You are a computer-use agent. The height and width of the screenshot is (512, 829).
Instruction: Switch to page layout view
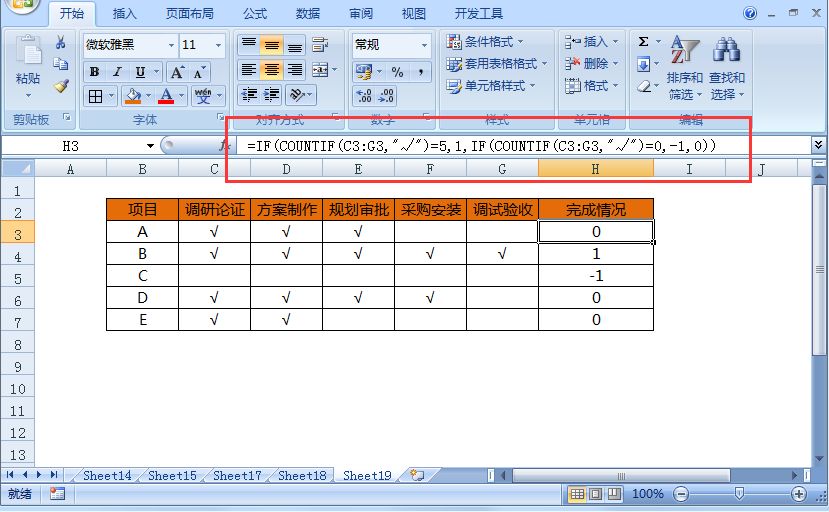[595, 494]
